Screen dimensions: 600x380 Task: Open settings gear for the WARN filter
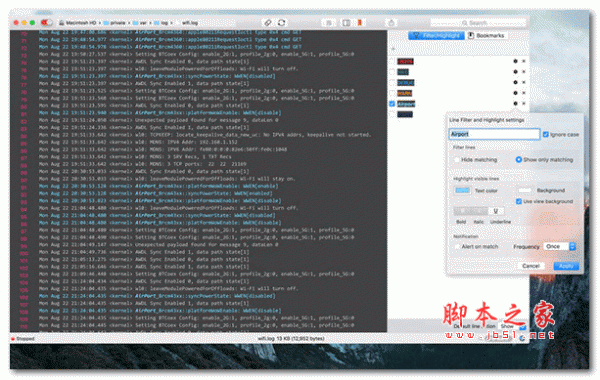(515, 93)
